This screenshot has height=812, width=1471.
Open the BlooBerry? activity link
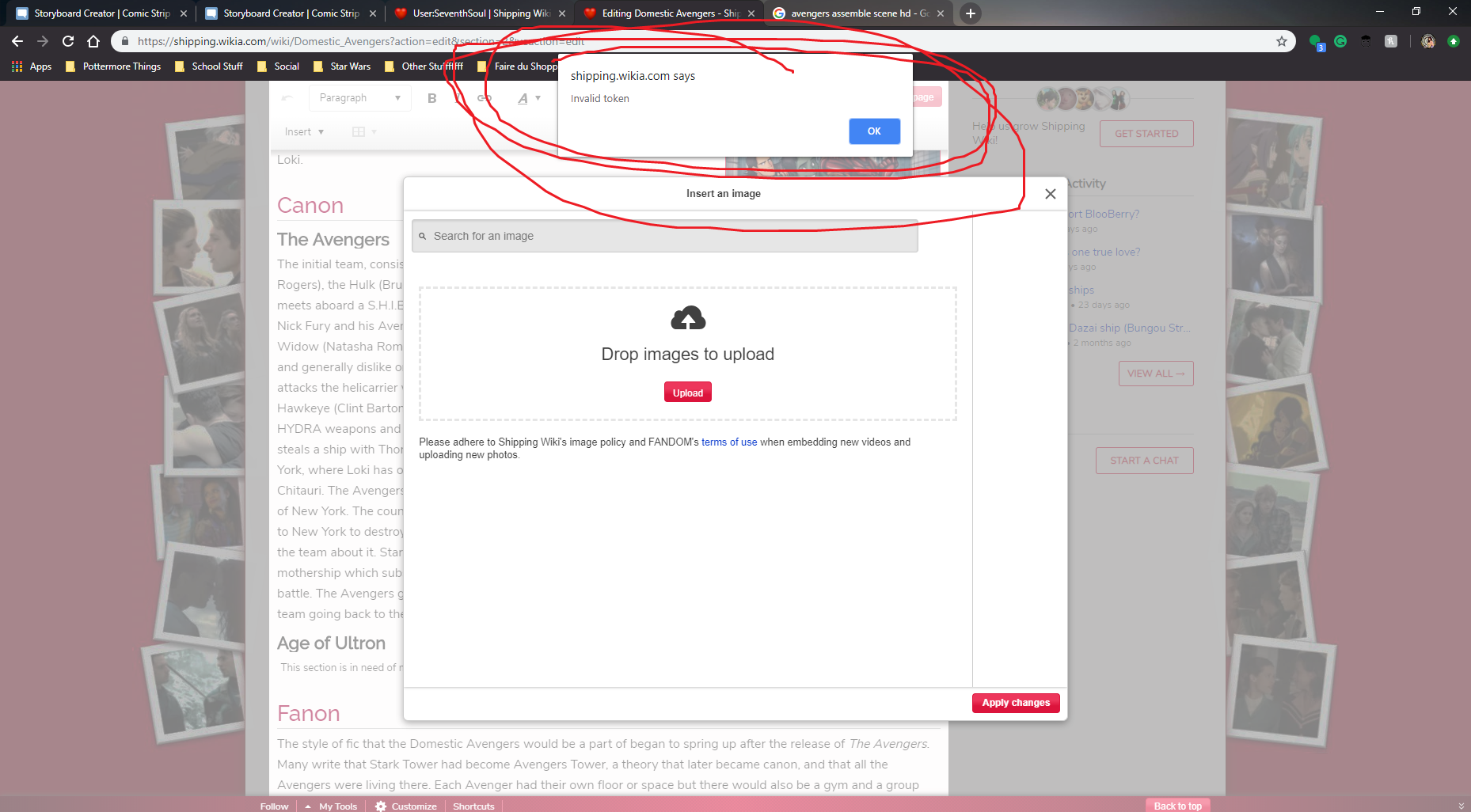point(1104,214)
